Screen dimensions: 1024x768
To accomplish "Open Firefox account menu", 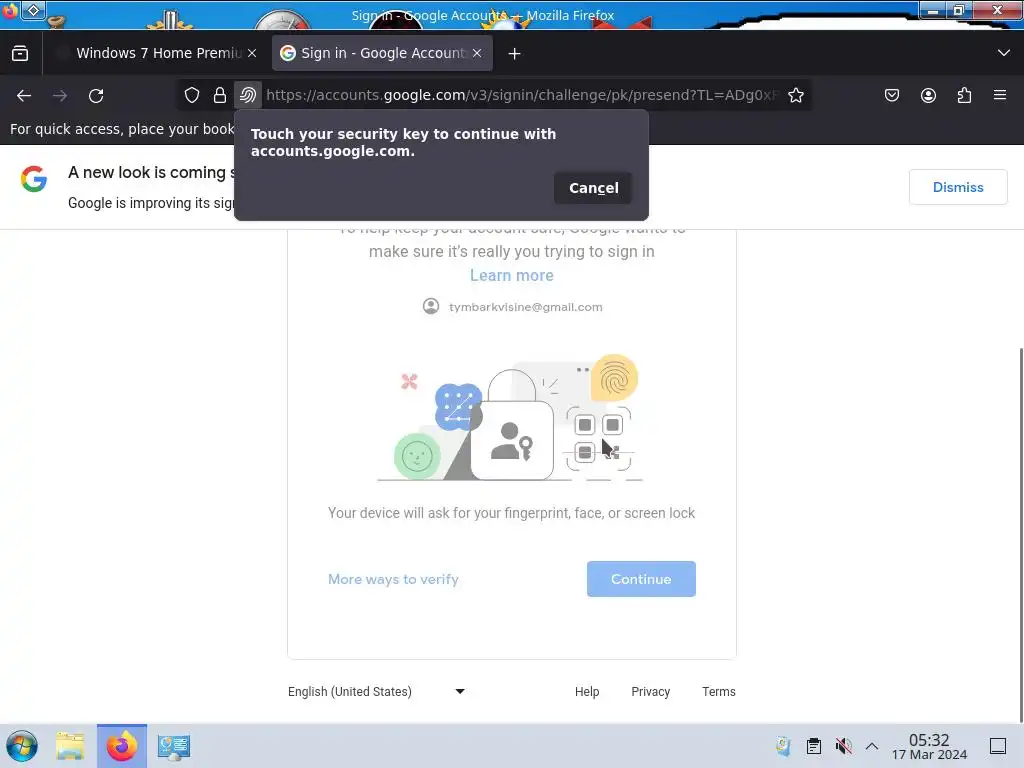I will click(x=928, y=95).
